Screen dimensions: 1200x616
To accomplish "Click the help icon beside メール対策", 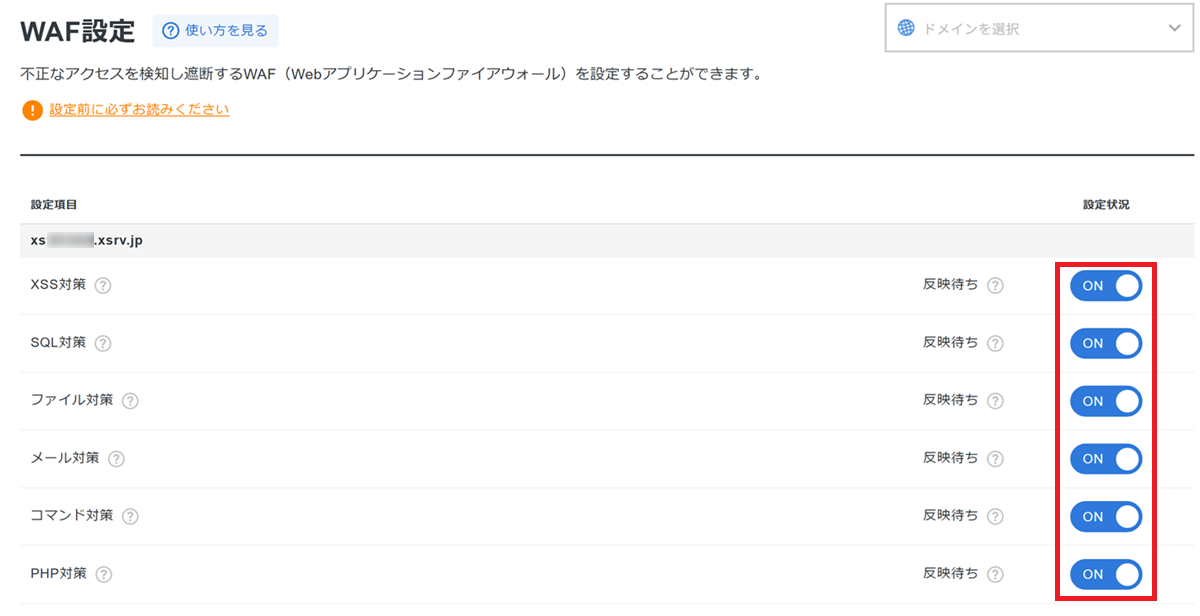I will 116,459.
